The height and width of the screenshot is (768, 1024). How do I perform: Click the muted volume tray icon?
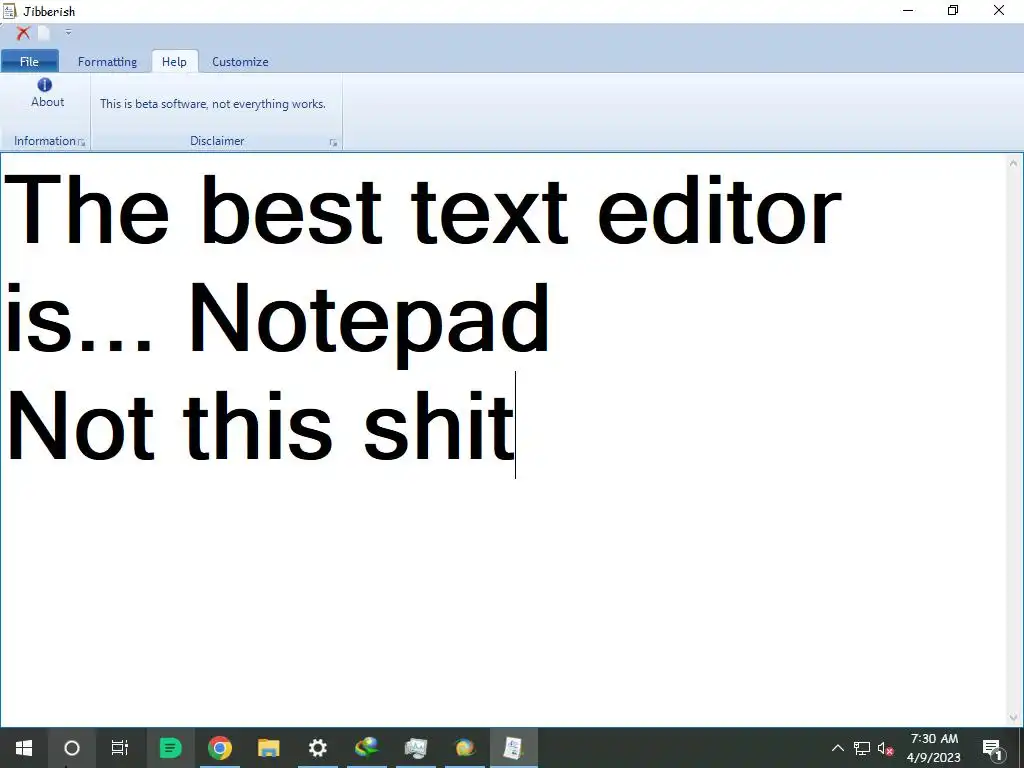(886, 748)
